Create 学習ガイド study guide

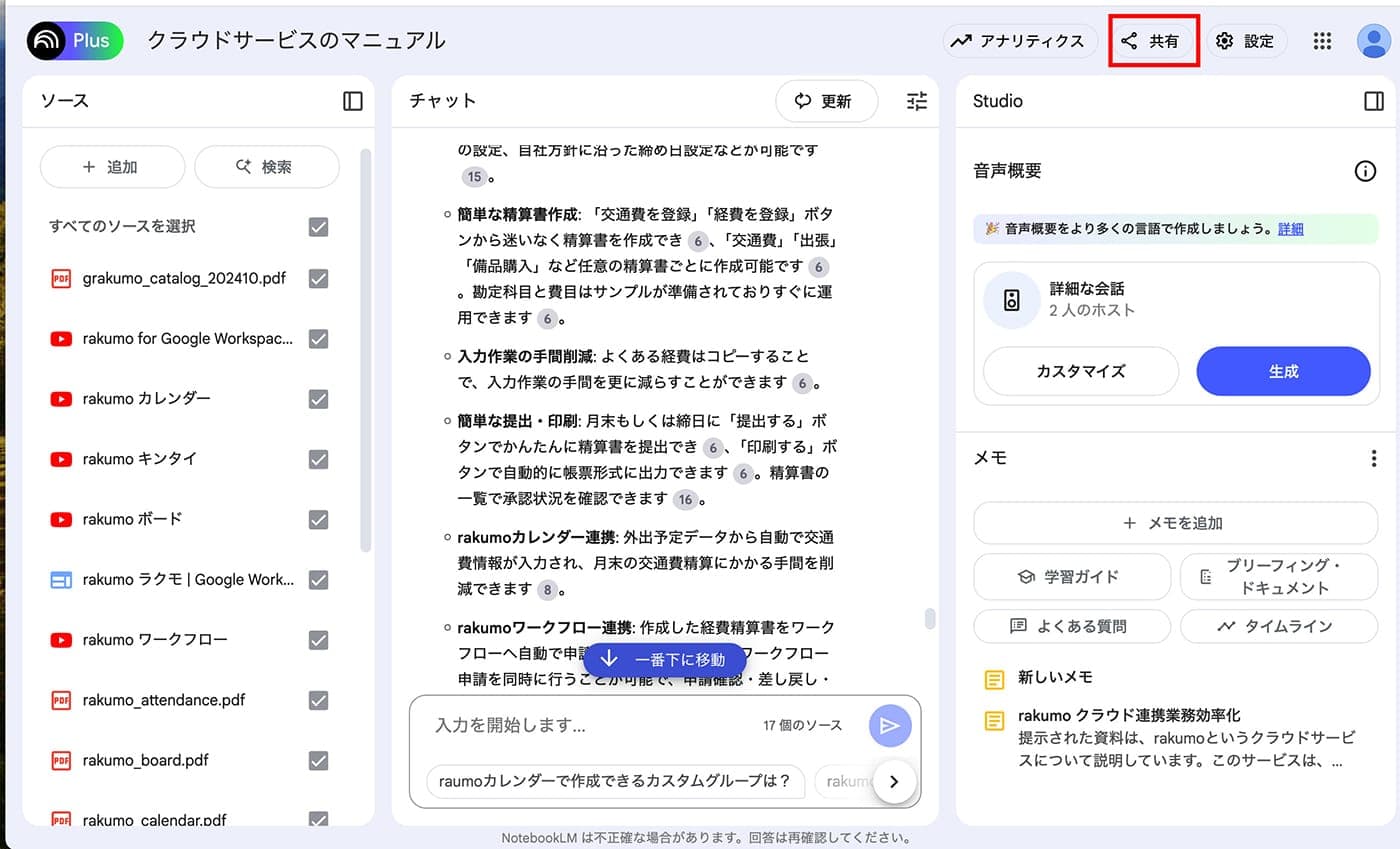(x=1072, y=577)
